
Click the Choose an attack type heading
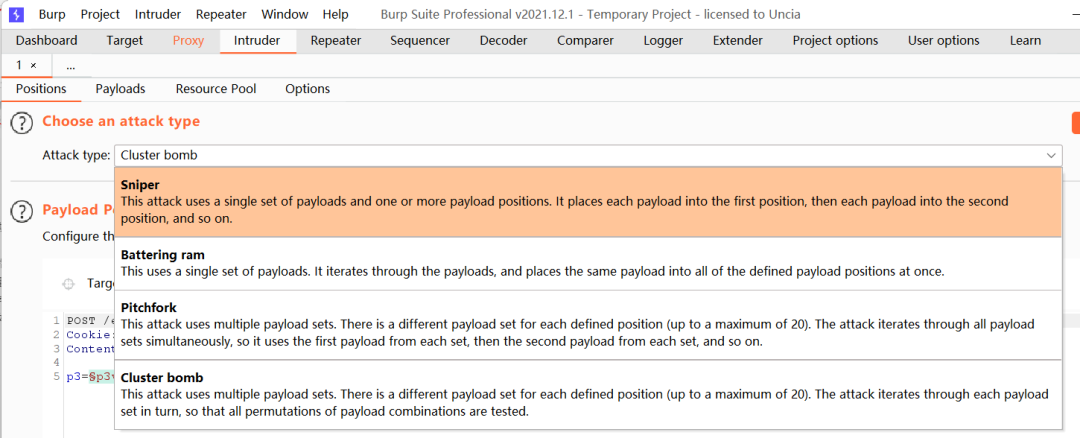(x=121, y=121)
